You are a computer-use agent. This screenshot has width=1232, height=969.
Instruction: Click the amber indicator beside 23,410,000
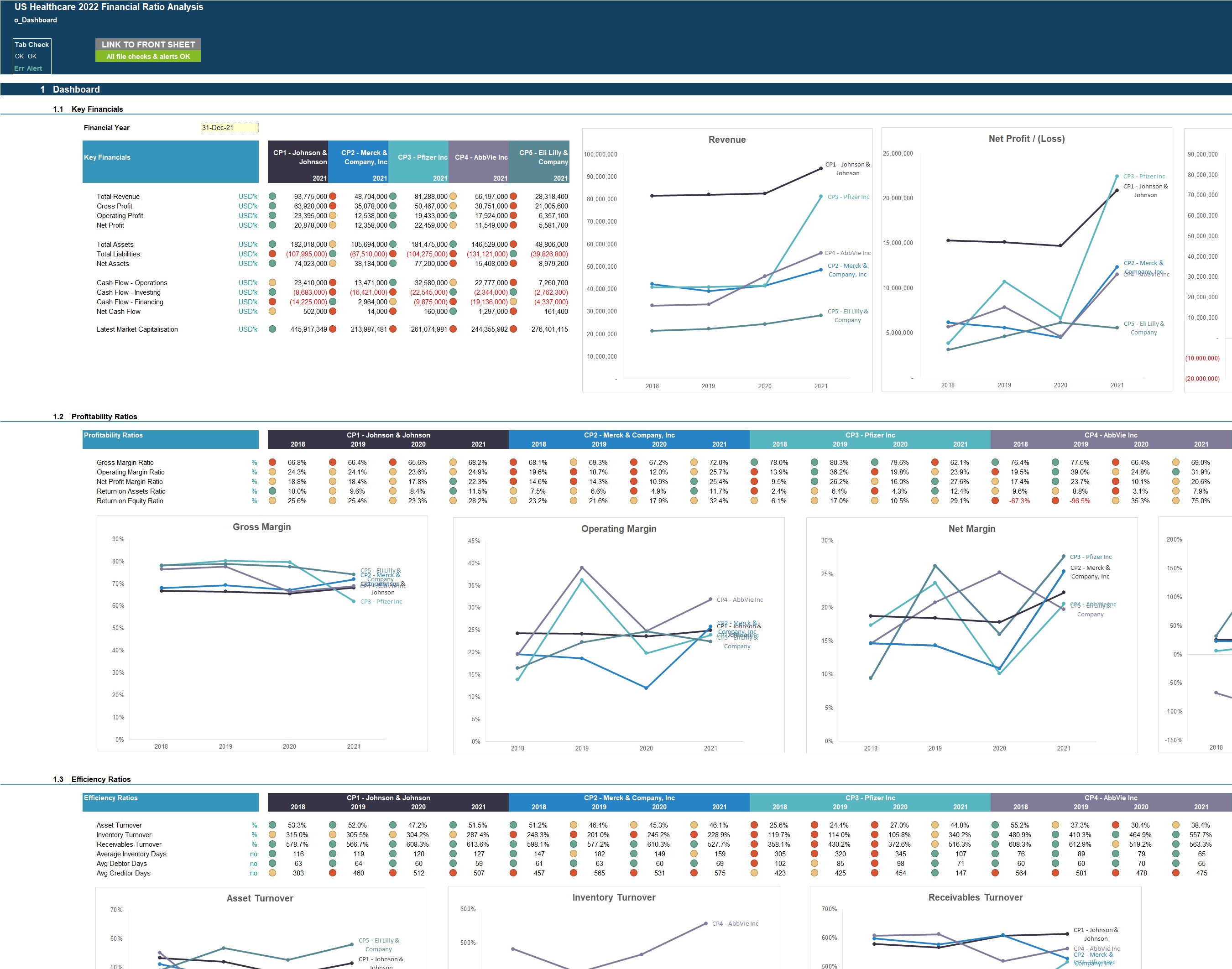(272, 282)
